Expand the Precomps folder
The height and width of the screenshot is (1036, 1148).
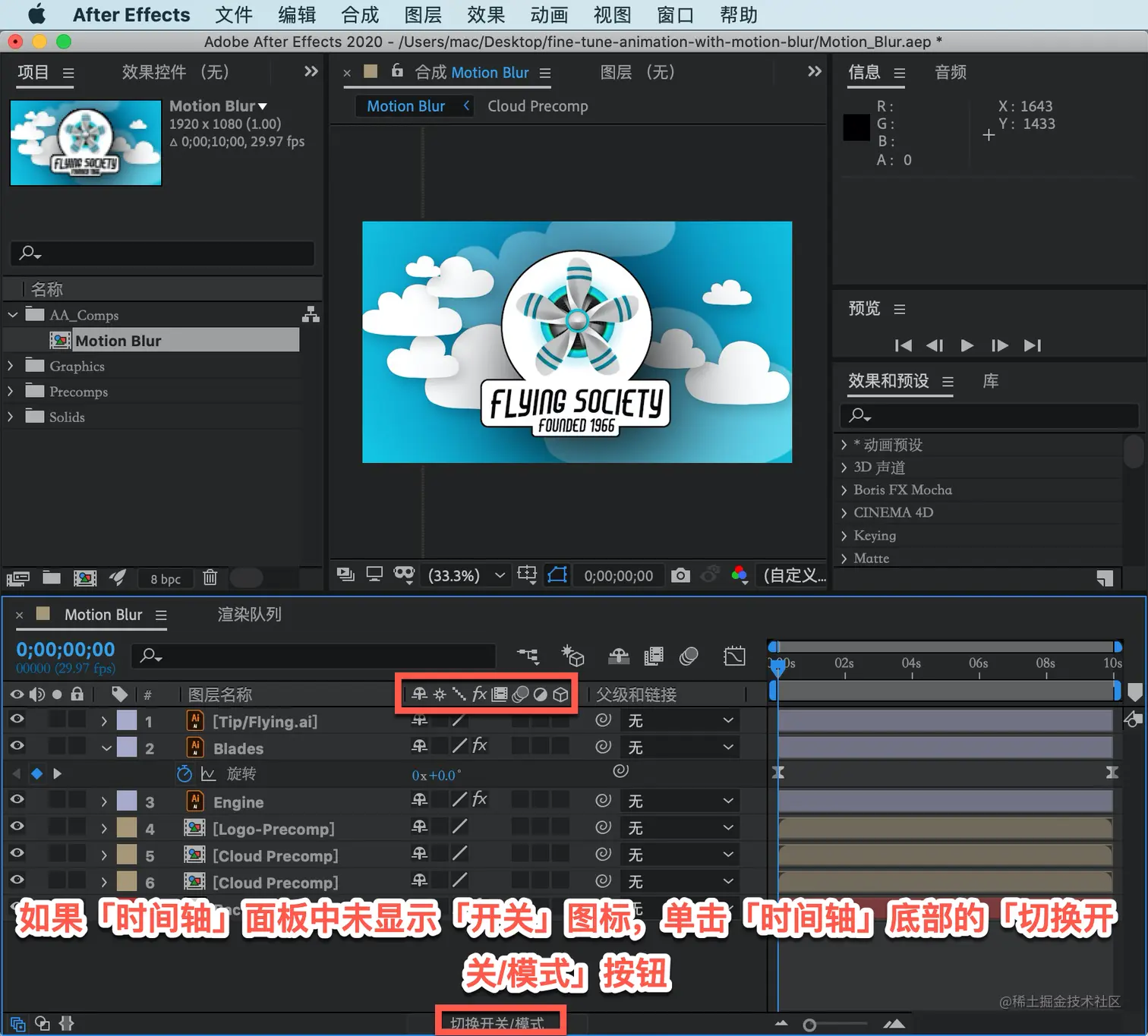coord(11,392)
